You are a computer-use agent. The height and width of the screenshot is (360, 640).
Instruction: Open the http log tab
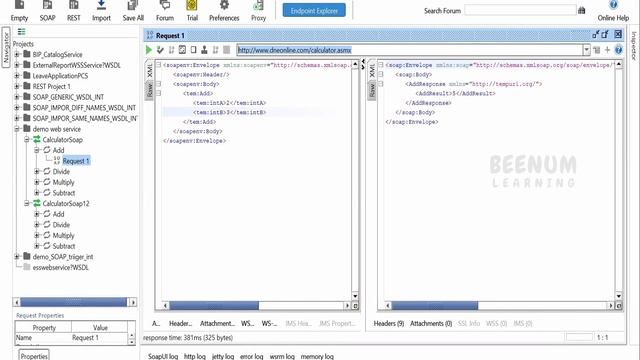coord(195,356)
